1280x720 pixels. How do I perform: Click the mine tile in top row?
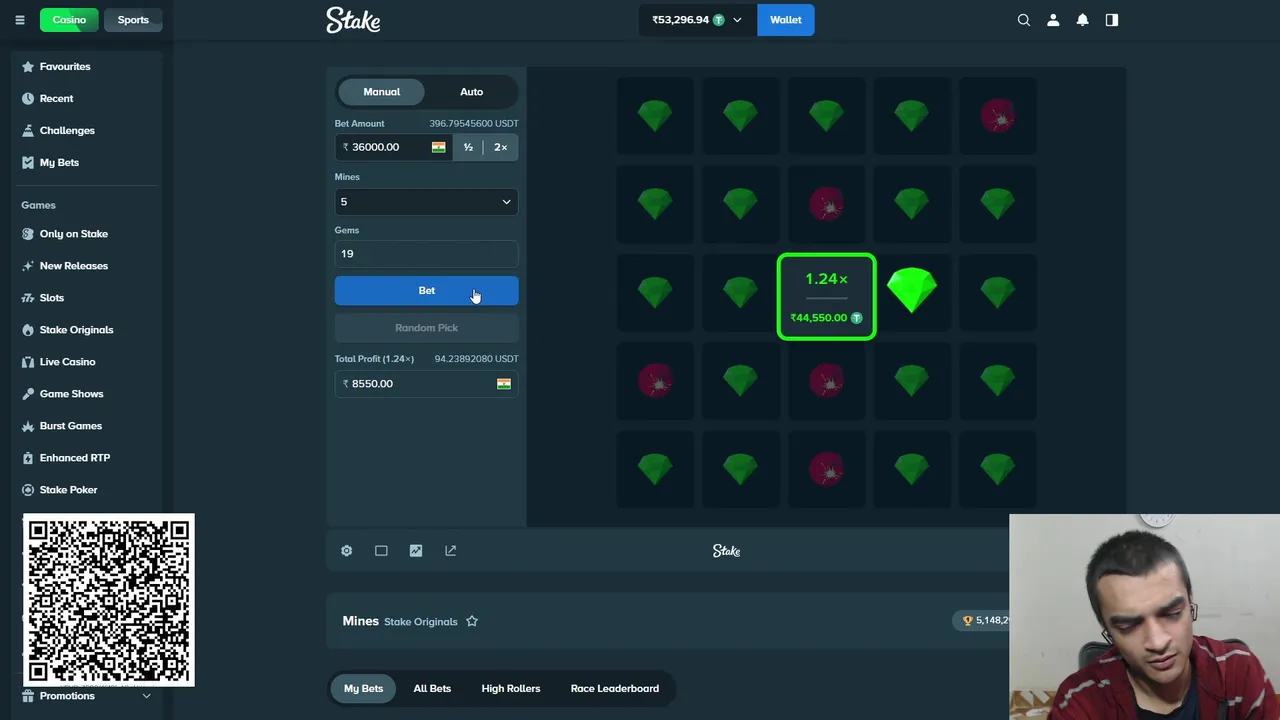(998, 116)
